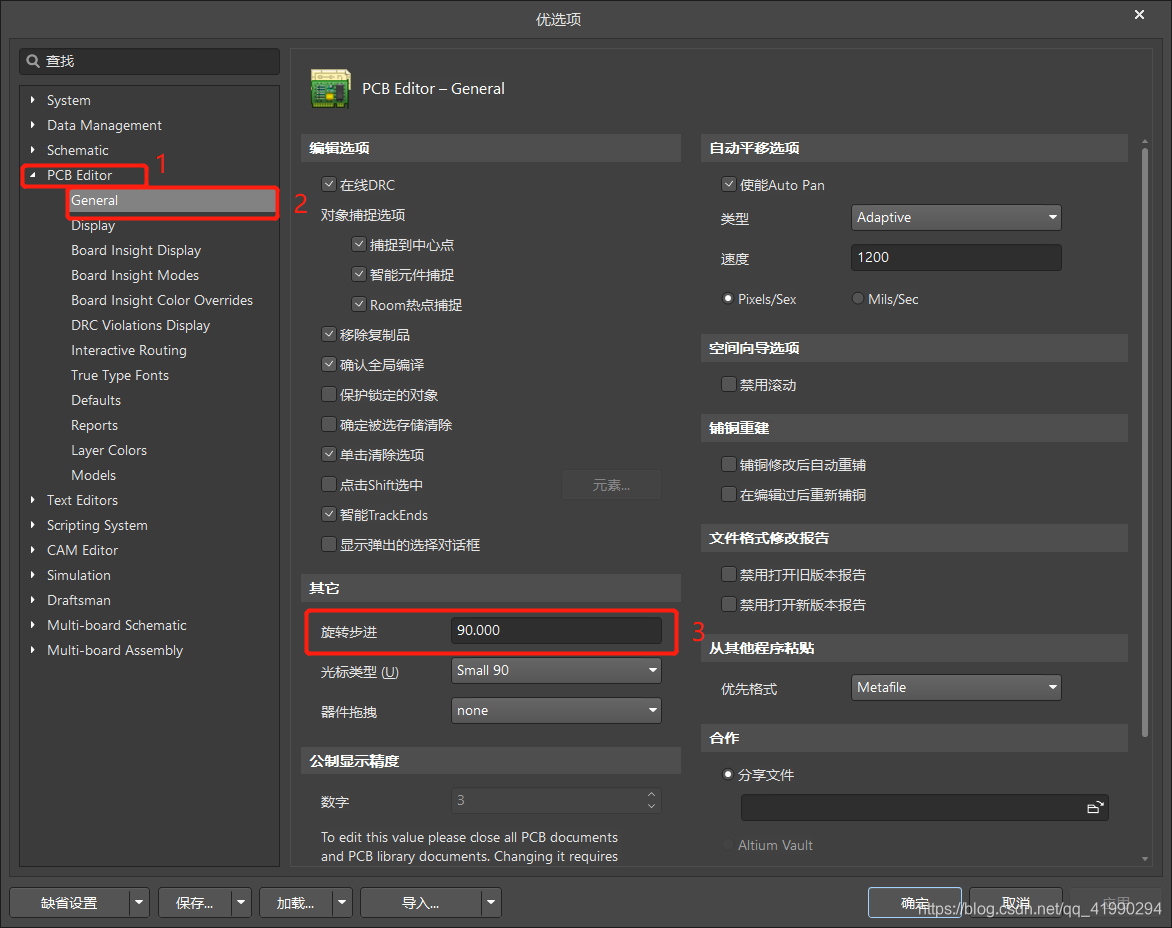Click dropdown arrow next to 缺省设置
Image resolution: width=1172 pixels, height=928 pixels.
pyautogui.click(x=139, y=903)
